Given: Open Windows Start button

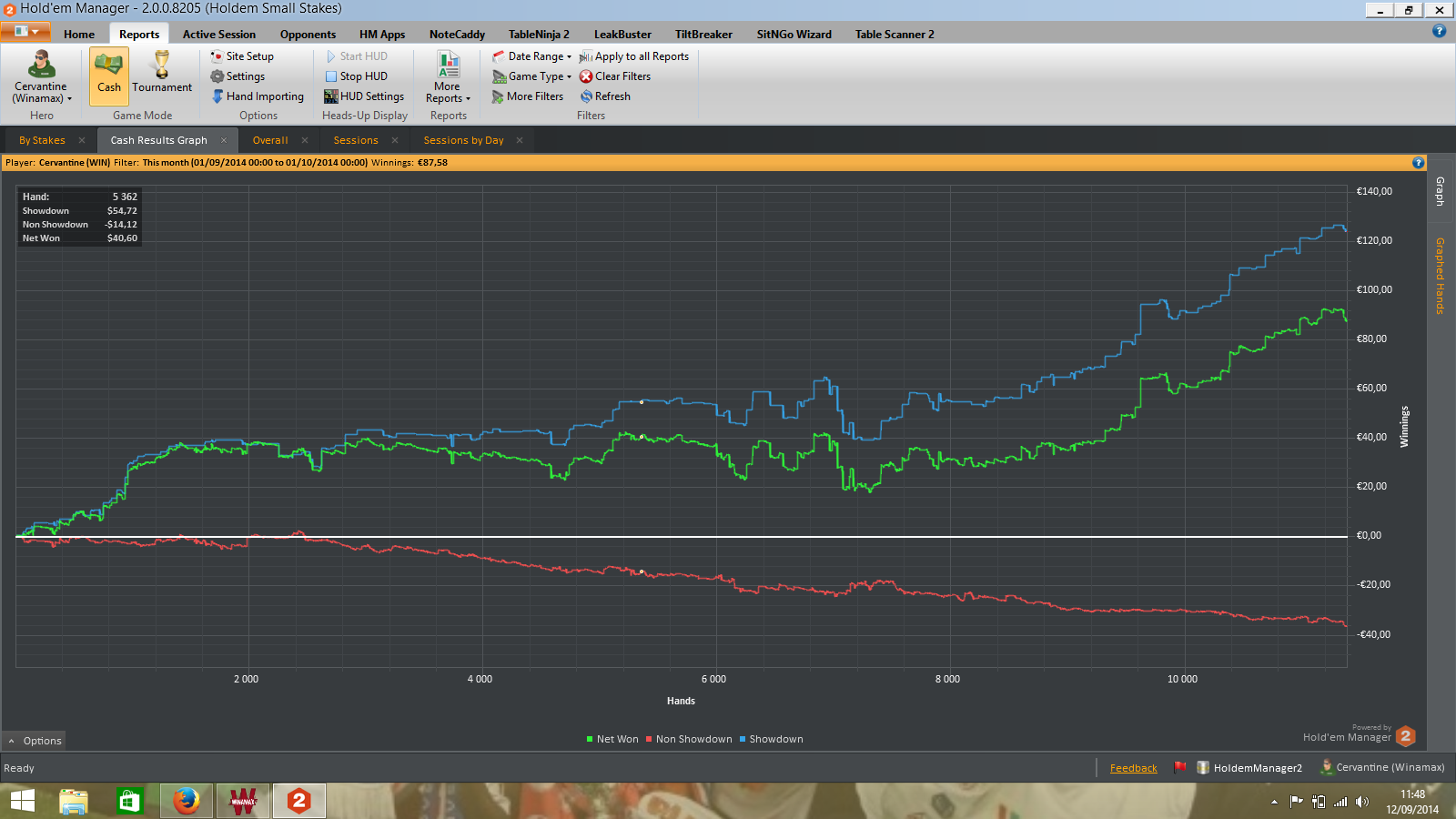Looking at the screenshot, I should (x=22, y=801).
